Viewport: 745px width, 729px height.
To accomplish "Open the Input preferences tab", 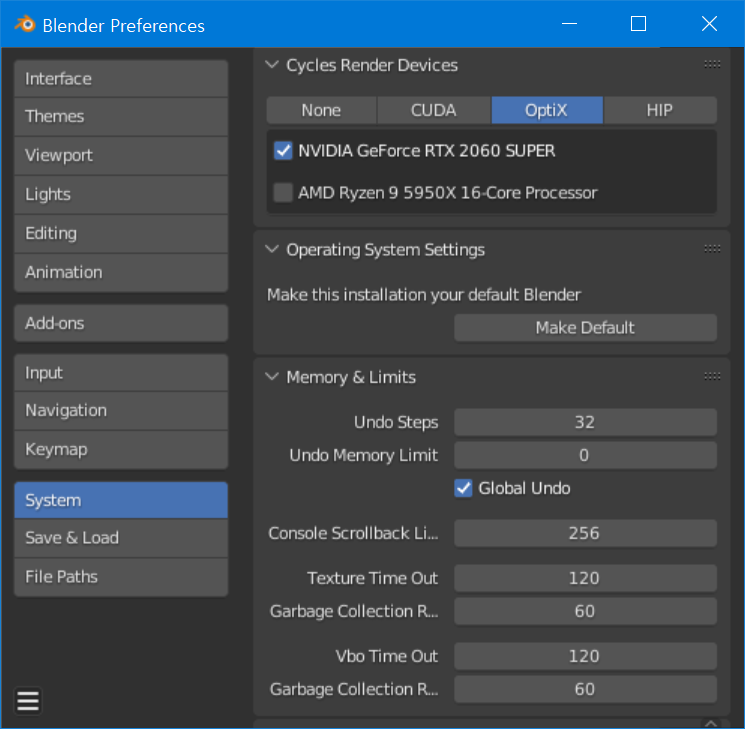I will point(121,373).
